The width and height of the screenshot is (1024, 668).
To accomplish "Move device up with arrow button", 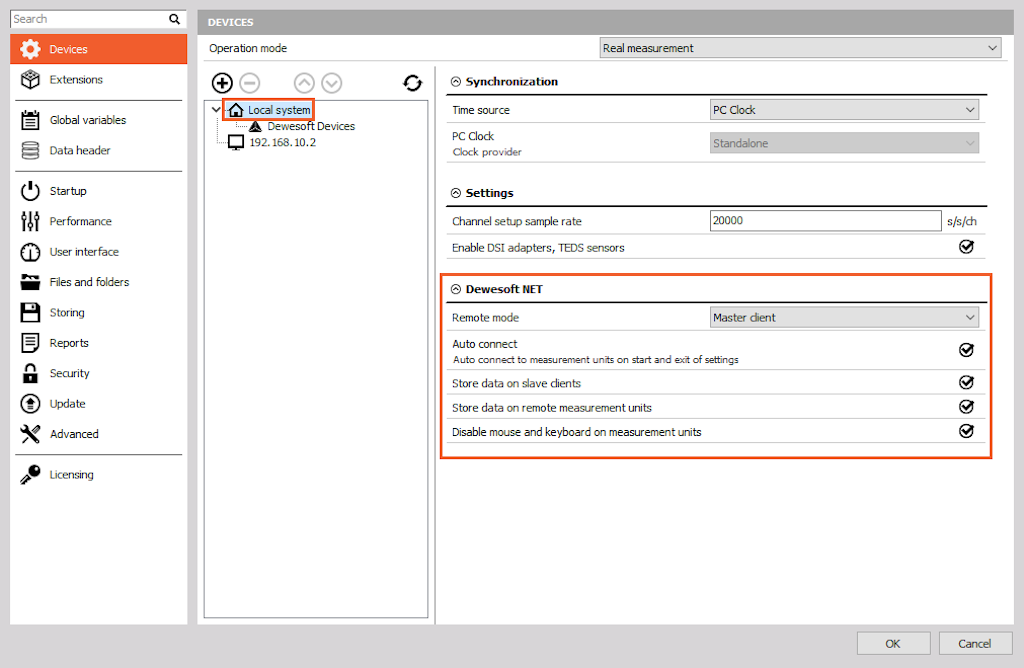I will pyautogui.click(x=304, y=83).
